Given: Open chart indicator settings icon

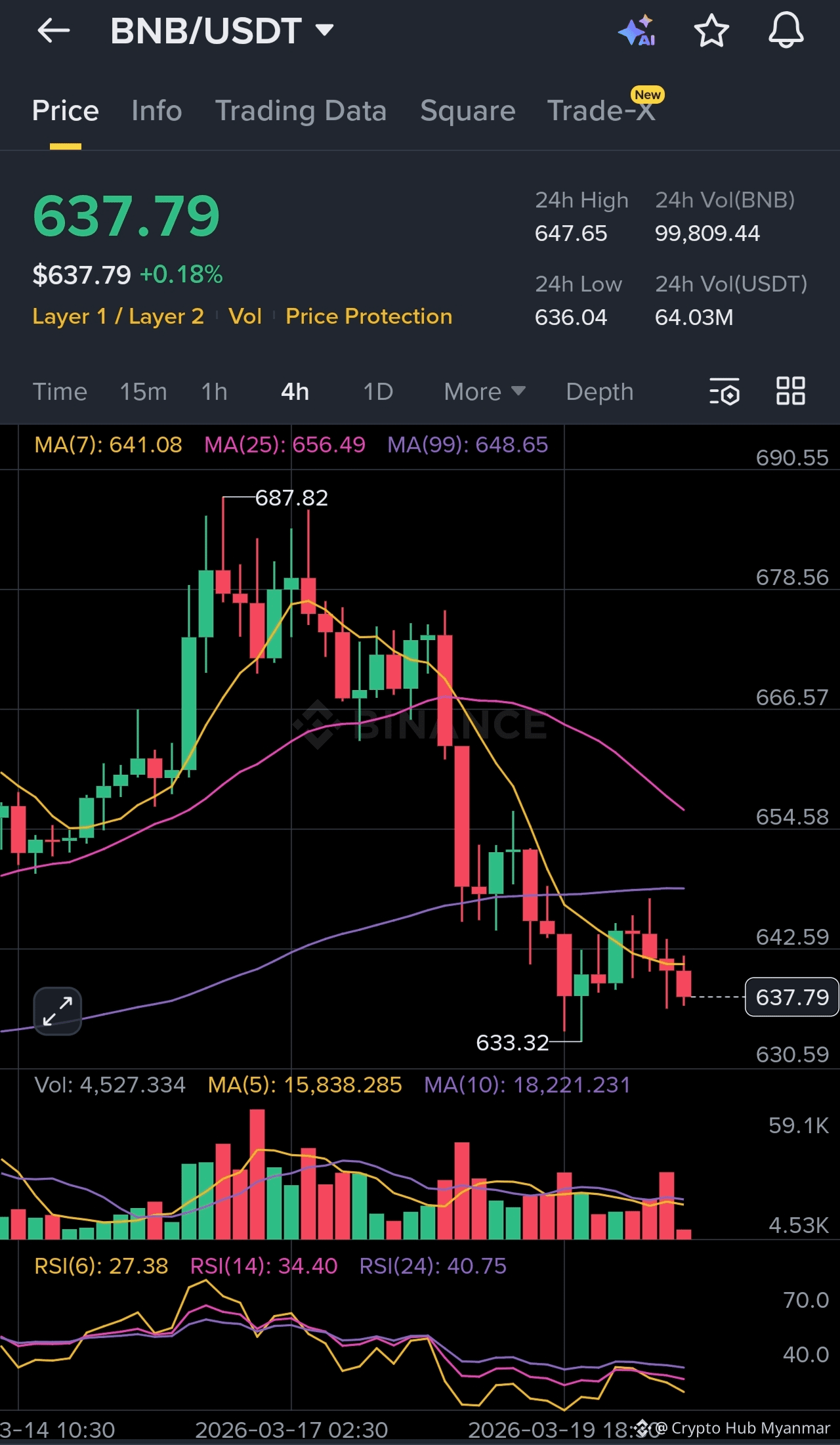Looking at the screenshot, I should click(724, 391).
